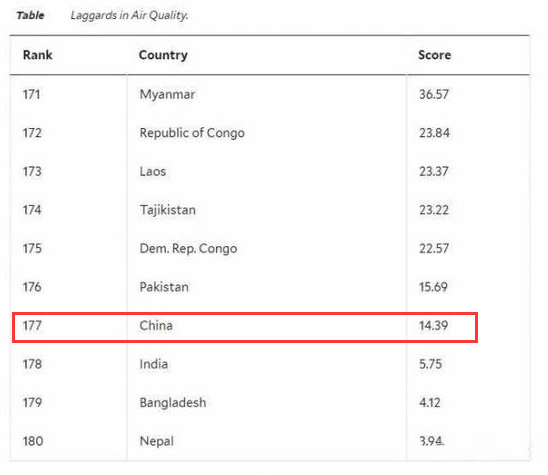Select the Myanmar country cell

pos(167,94)
